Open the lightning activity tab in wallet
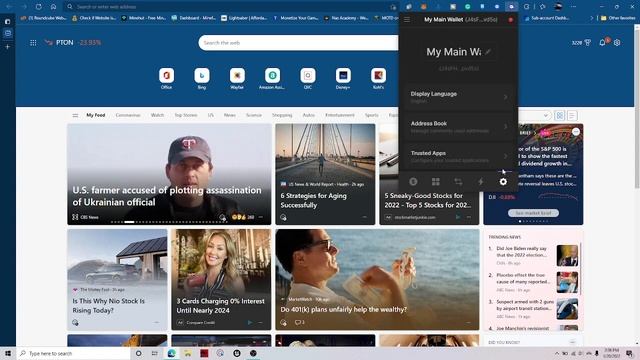The image size is (640, 360). click(x=480, y=182)
